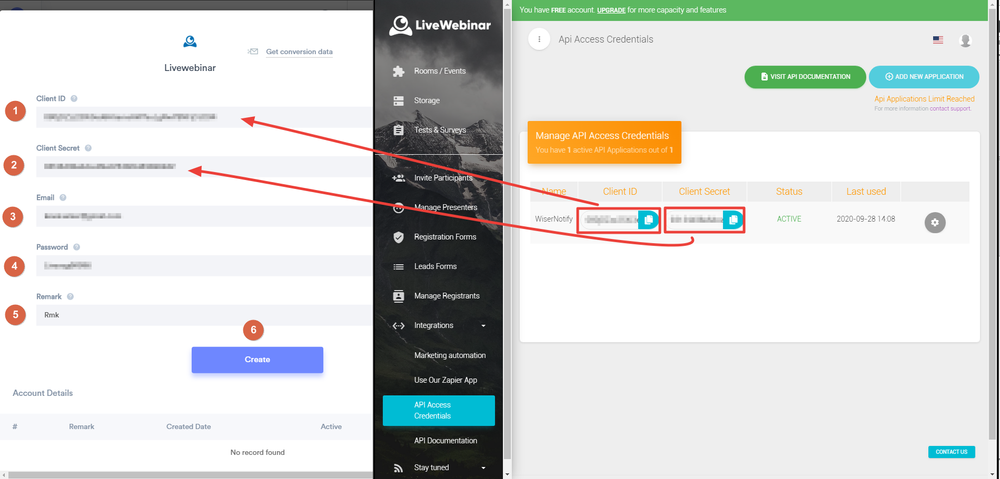Focus the Email input field

click(204, 216)
